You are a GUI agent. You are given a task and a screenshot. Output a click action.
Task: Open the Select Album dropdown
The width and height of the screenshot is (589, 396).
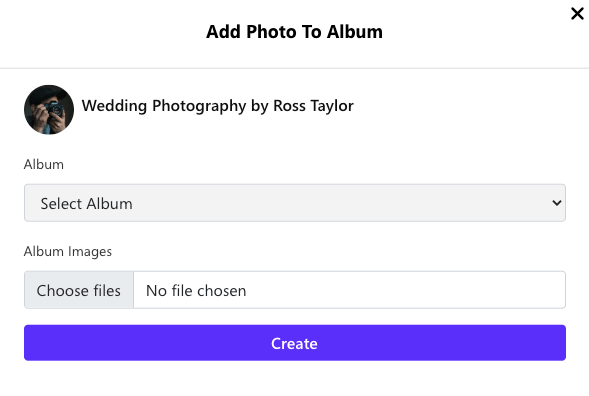click(x=295, y=203)
